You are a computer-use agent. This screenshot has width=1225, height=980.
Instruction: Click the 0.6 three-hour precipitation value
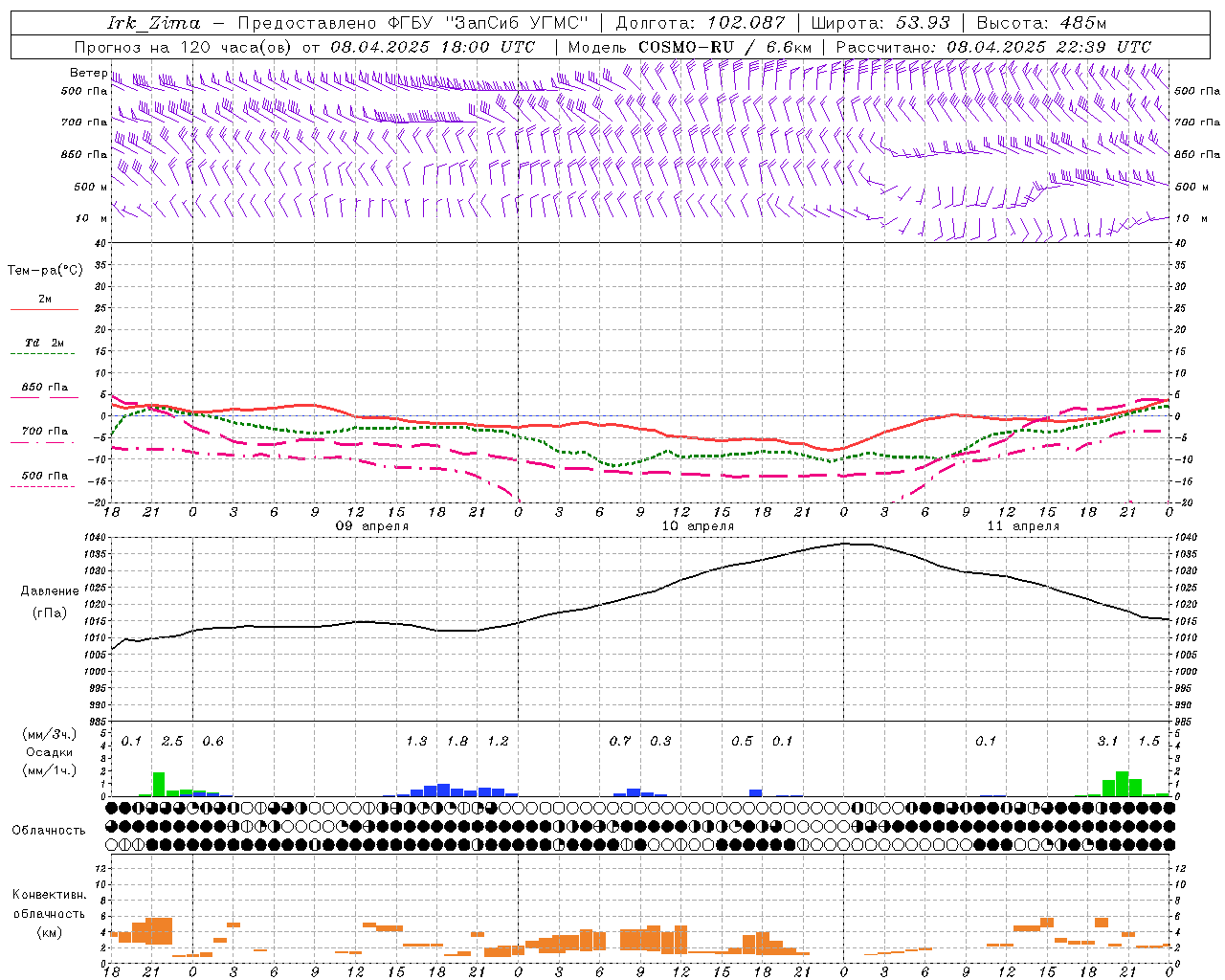coord(212,742)
